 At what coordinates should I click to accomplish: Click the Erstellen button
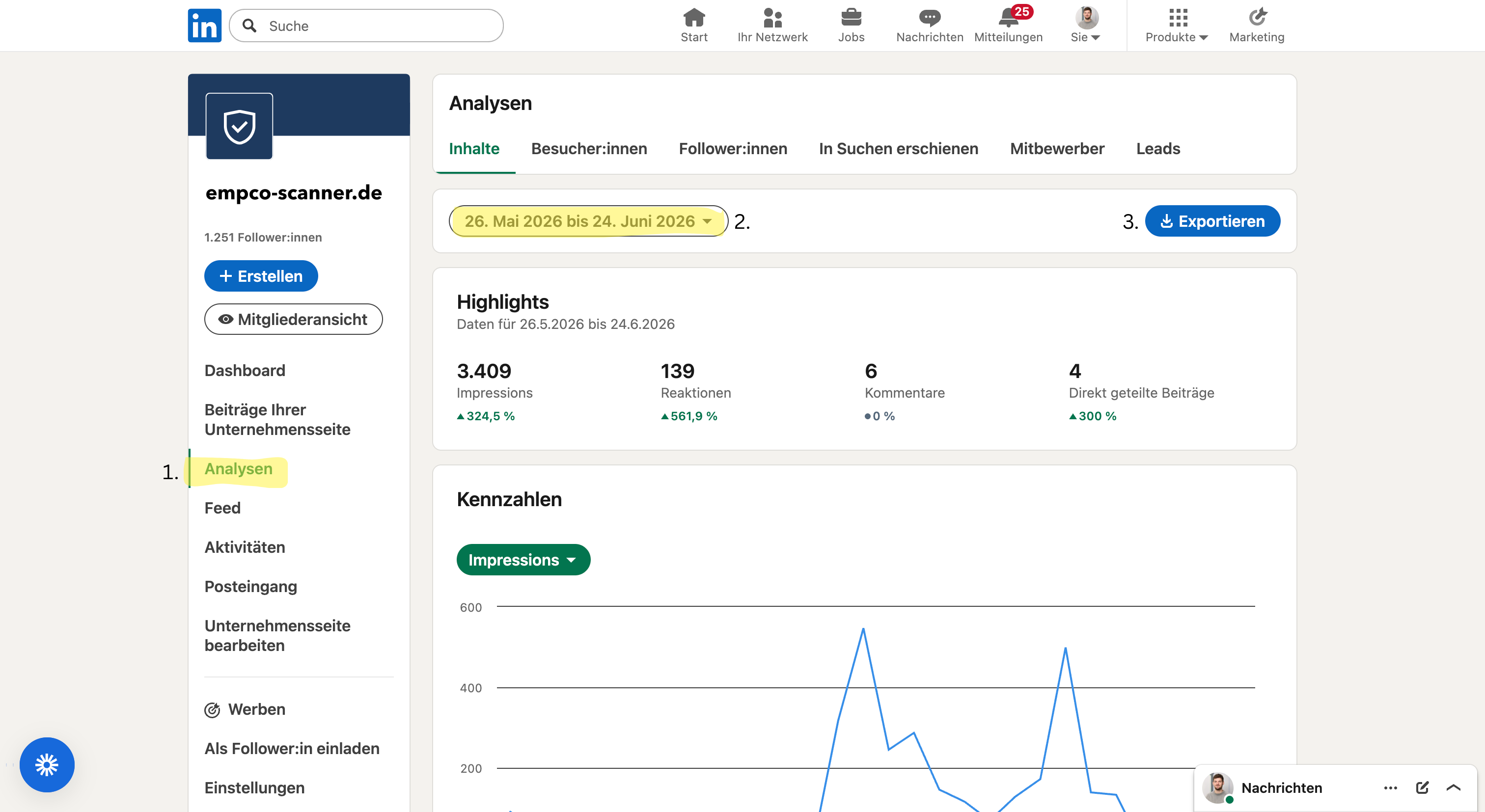point(261,276)
